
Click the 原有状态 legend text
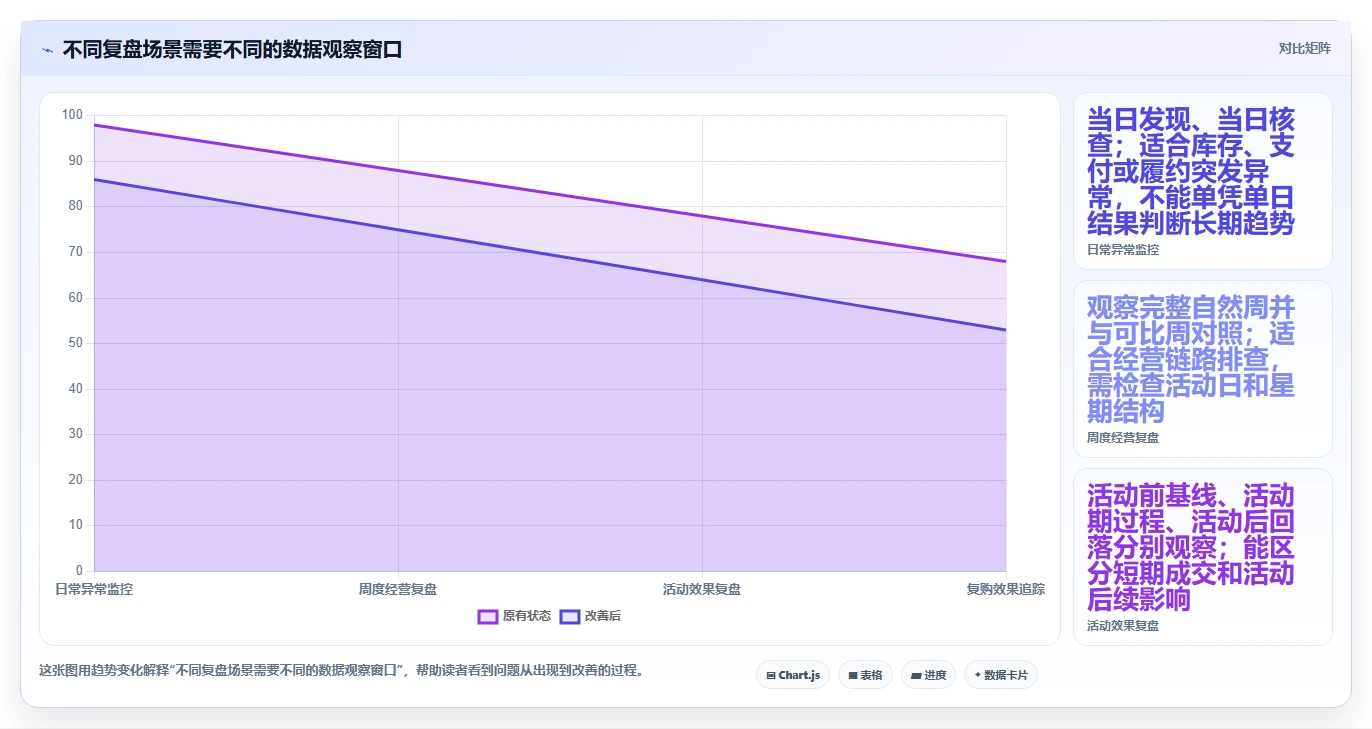[527, 616]
